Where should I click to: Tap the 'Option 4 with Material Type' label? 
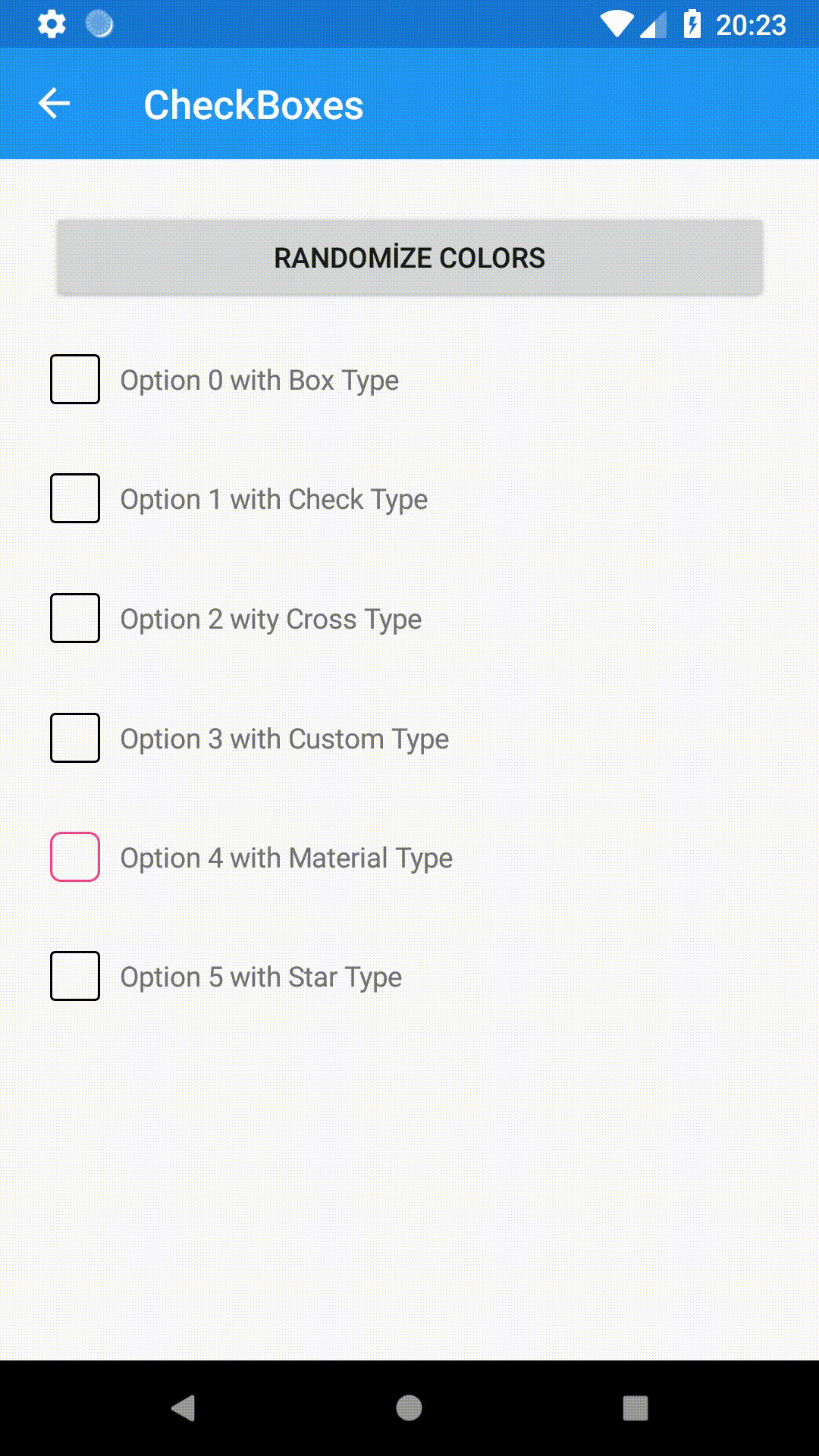click(287, 858)
